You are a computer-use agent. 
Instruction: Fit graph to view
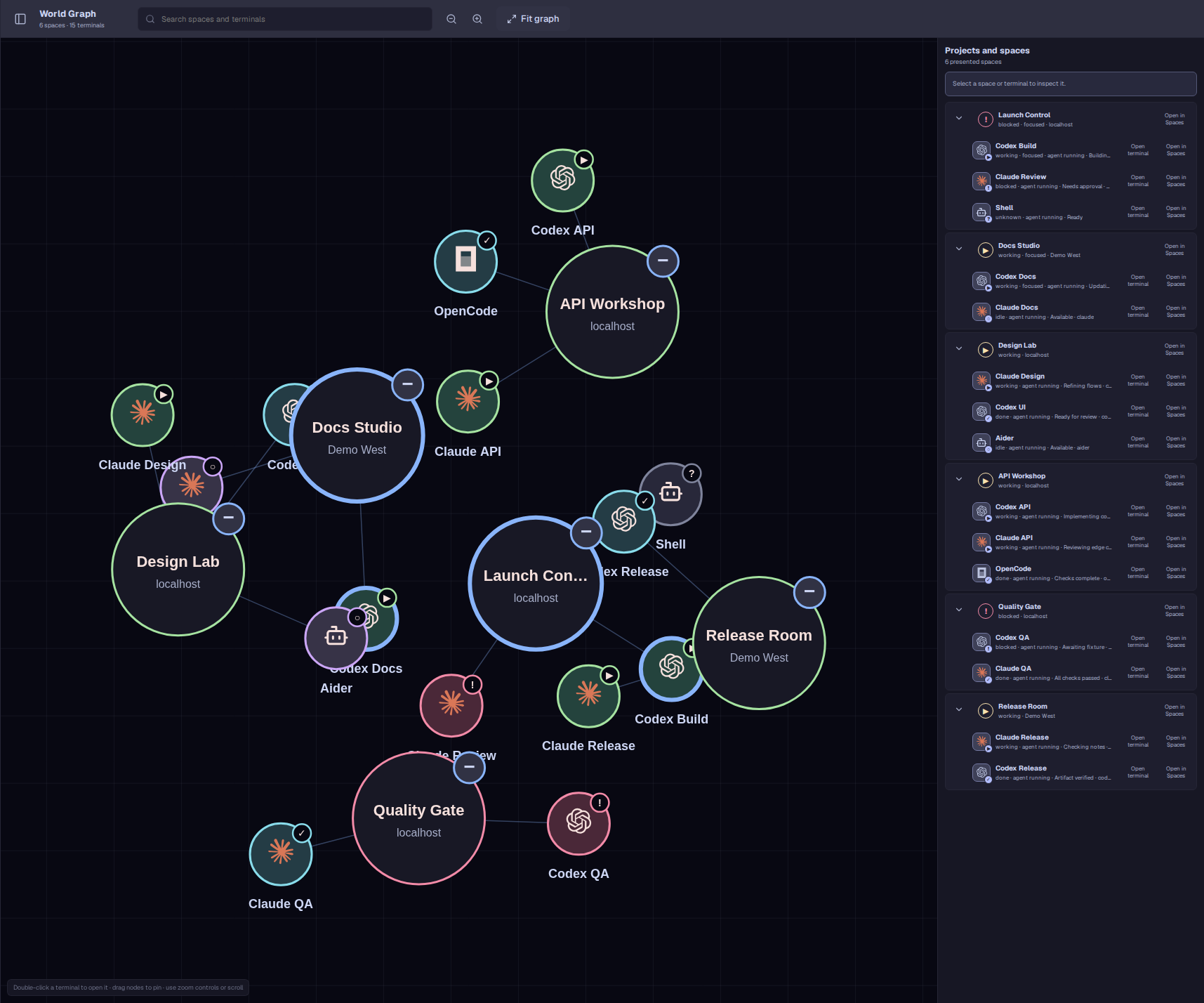(x=533, y=19)
